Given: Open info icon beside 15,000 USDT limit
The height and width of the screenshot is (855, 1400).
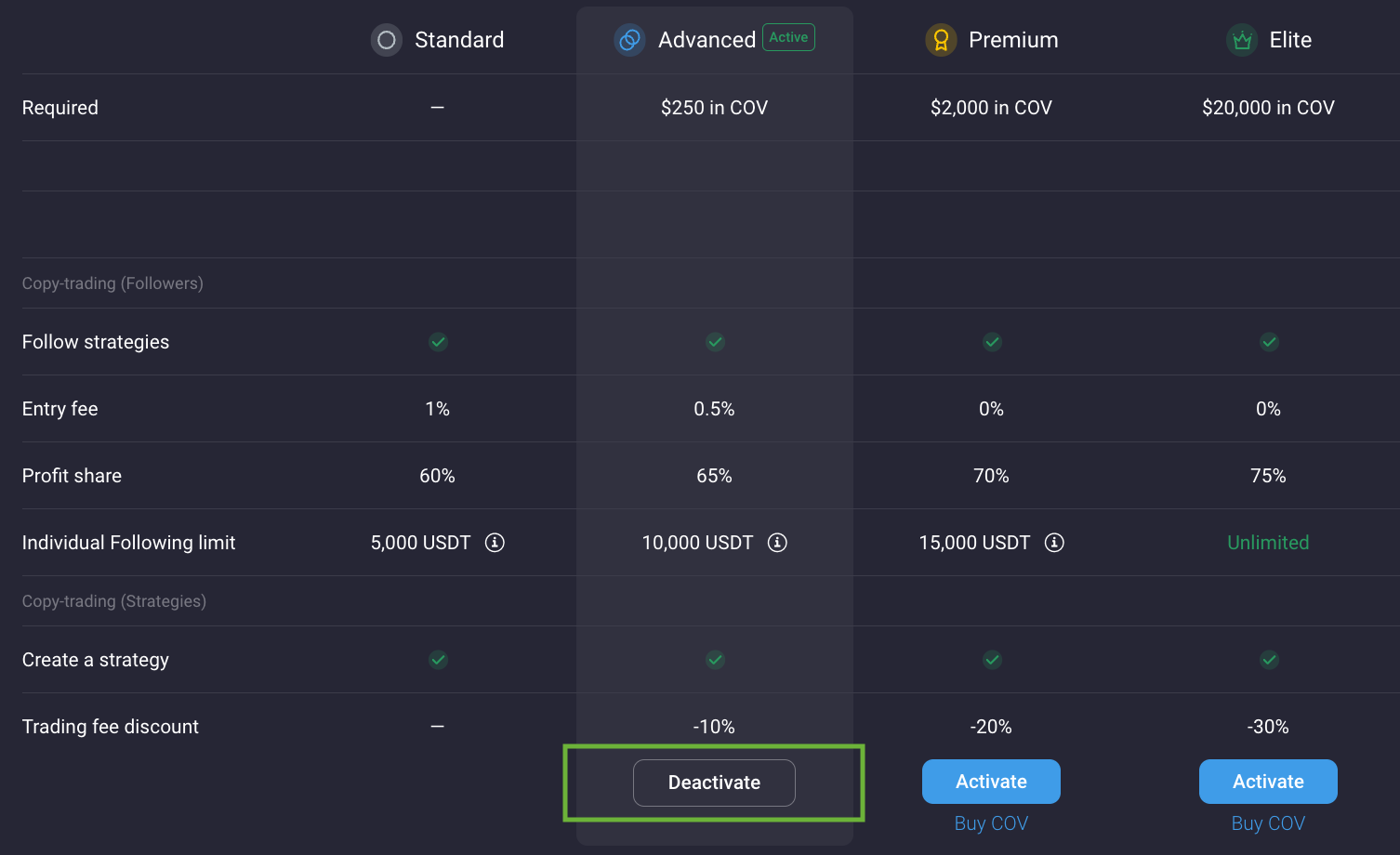Looking at the screenshot, I should point(1054,543).
